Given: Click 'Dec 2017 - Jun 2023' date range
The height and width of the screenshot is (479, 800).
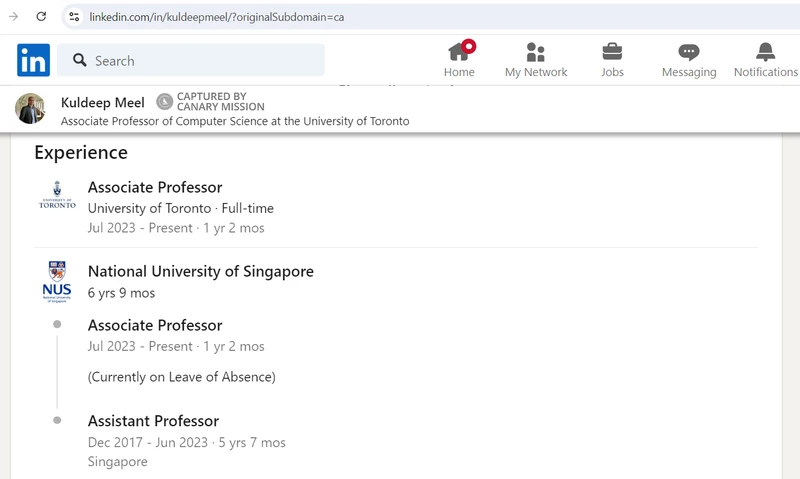Looking at the screenshot, I should point(147,442).
